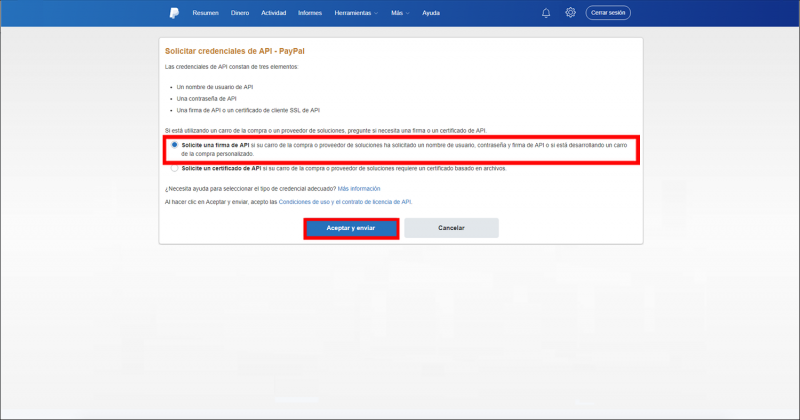Image resolution: width=800 pixels, height=420 pixels.
Task: Open the Informes menu item
Action: click(310, 13)
